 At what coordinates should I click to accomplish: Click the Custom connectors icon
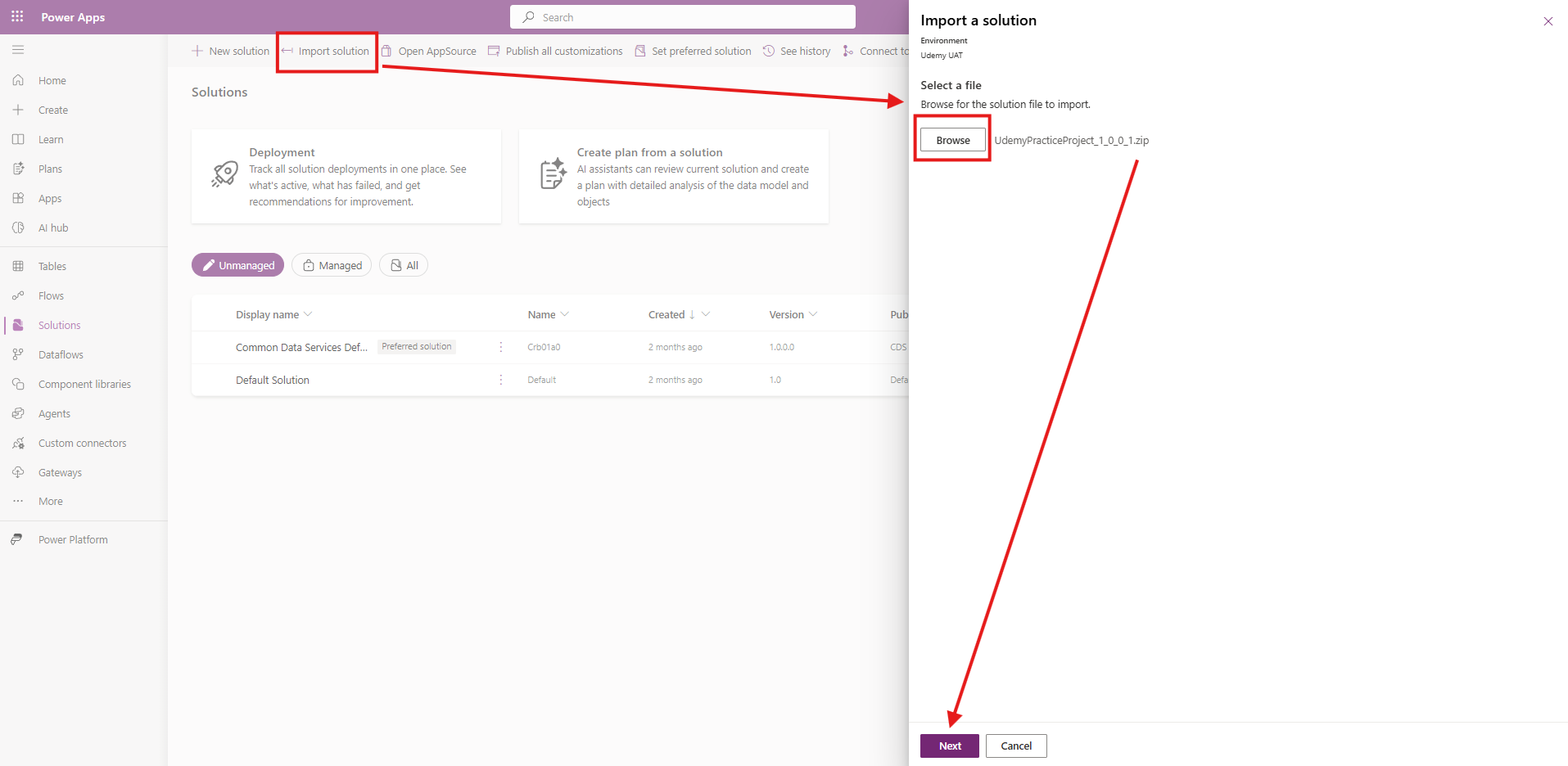tap(18, 443)
